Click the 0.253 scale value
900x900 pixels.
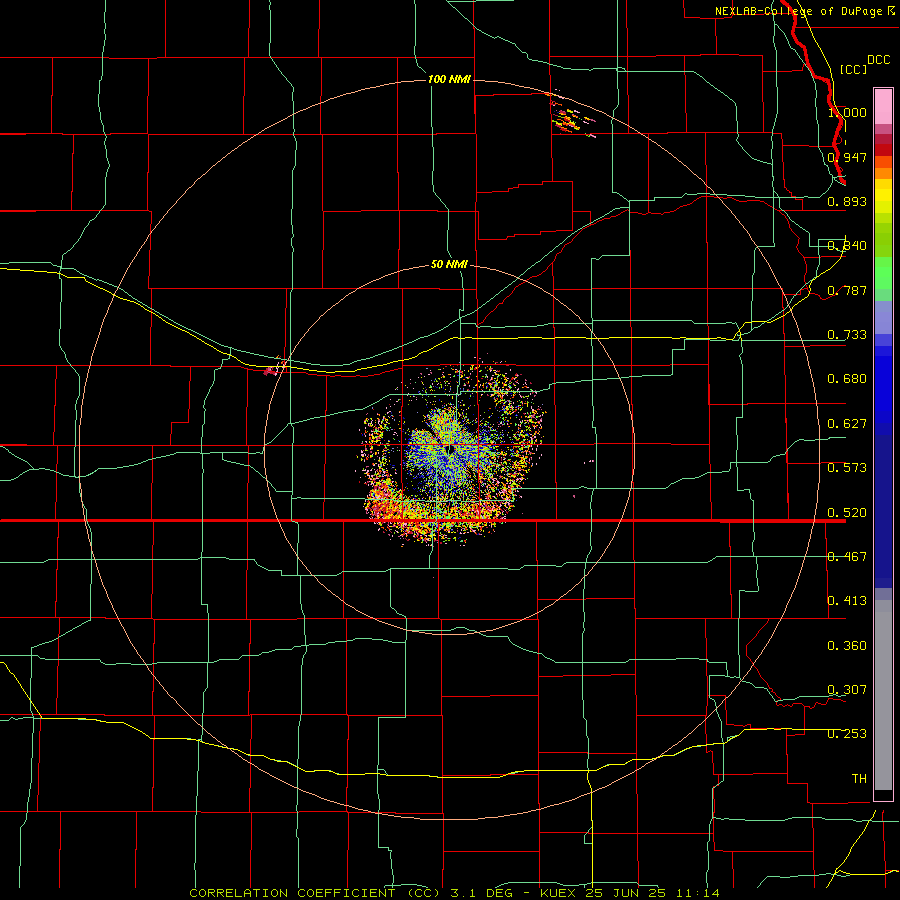tap(847, 734)
